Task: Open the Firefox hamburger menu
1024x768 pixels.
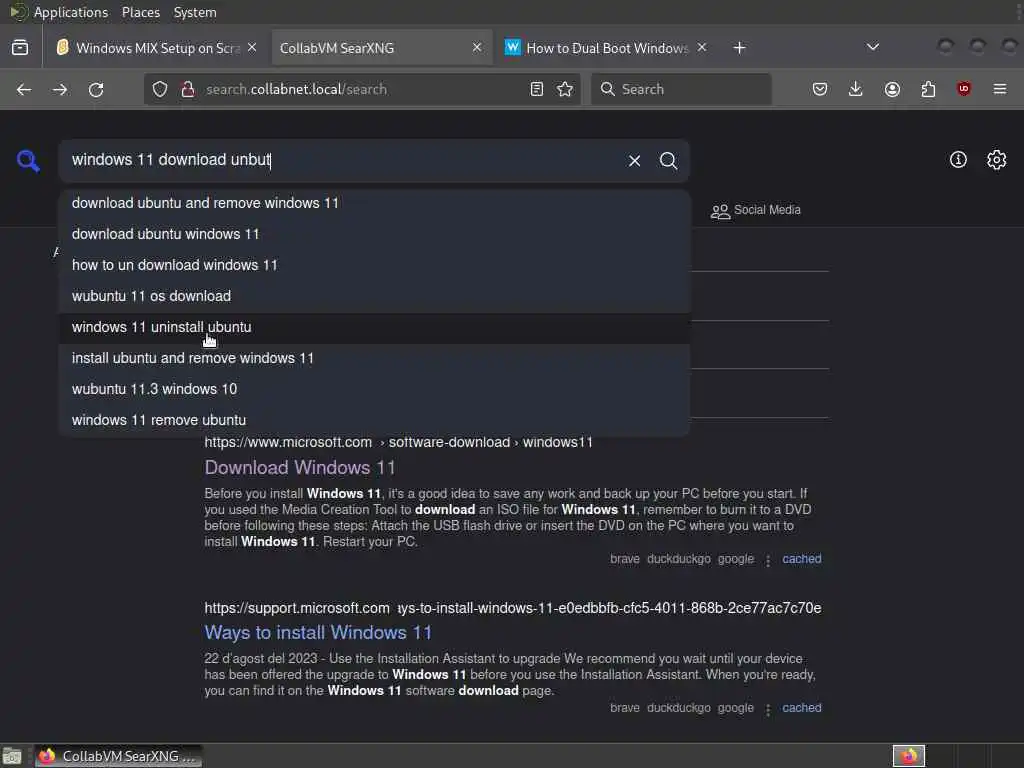Action: pyautogui.click(x=1000, y=89)
